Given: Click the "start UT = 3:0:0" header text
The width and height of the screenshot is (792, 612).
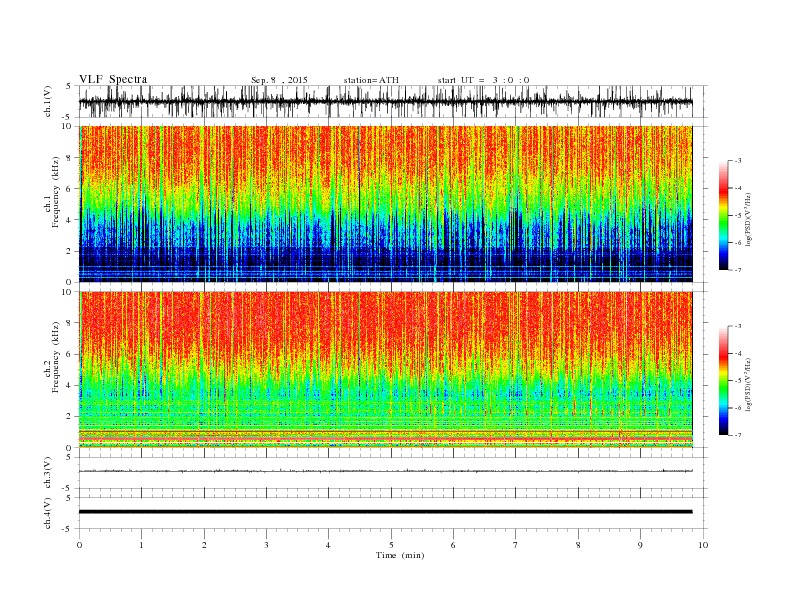Looking at the screenshot, I should pyautogui.click(x=483, y=80).
